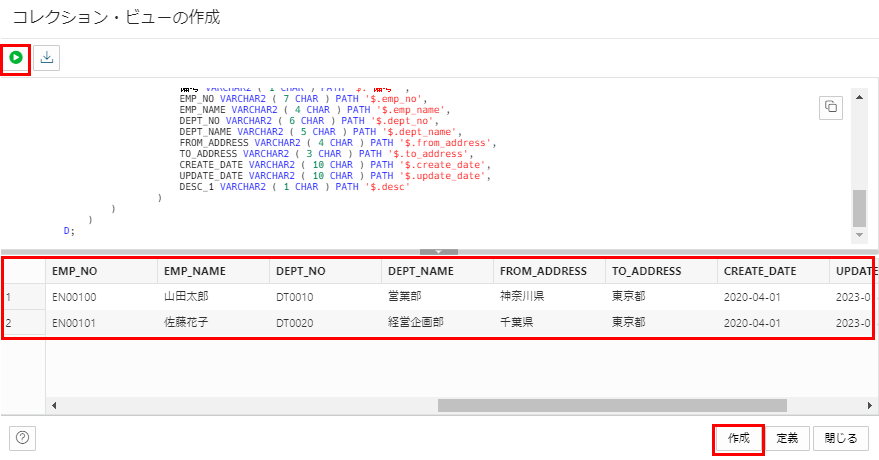Image resolution: width=879 pixels, height=460 pixels.
Task: Click the TO_ADDRESS column header
Action: (x=661, y=271)
